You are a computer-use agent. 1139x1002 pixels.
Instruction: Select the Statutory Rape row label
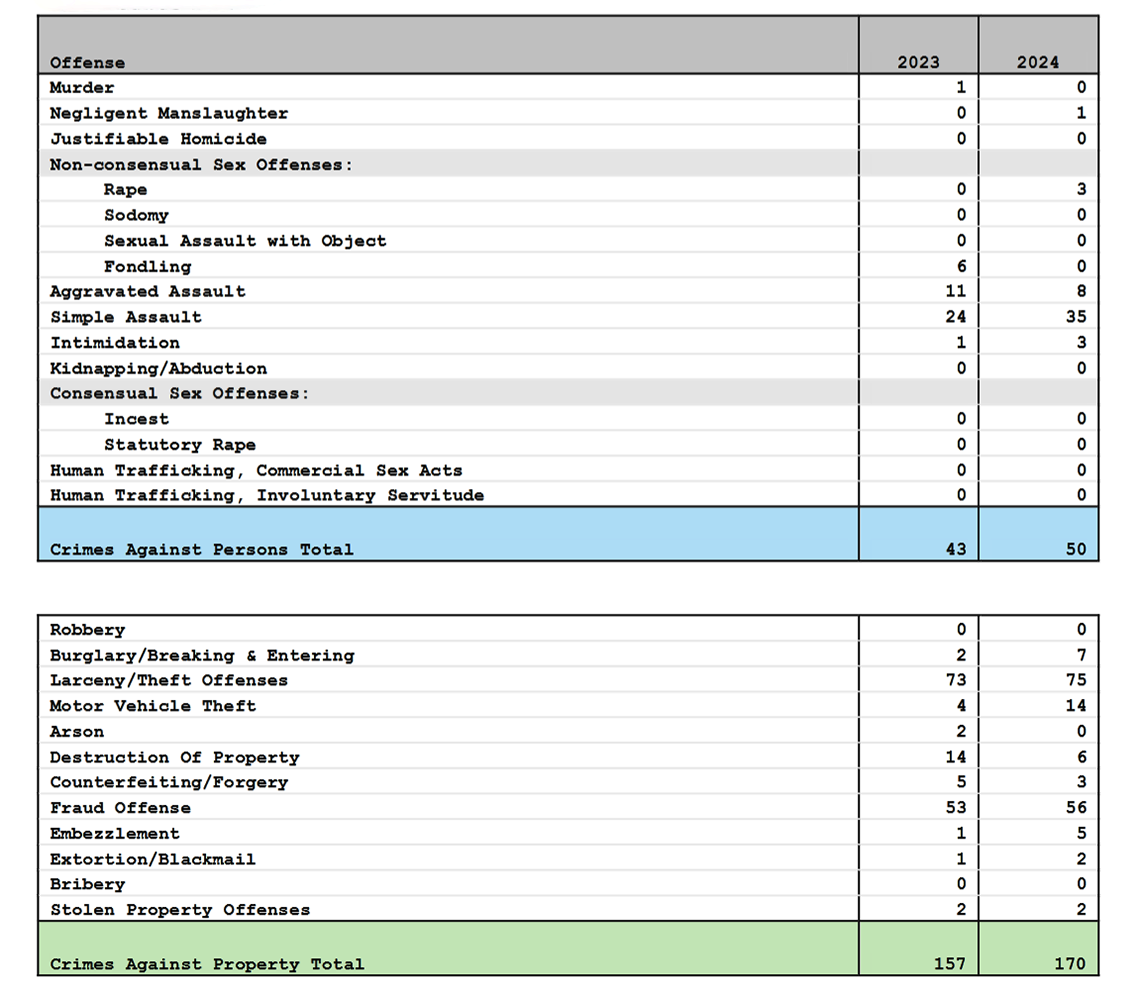click(180, 445)
